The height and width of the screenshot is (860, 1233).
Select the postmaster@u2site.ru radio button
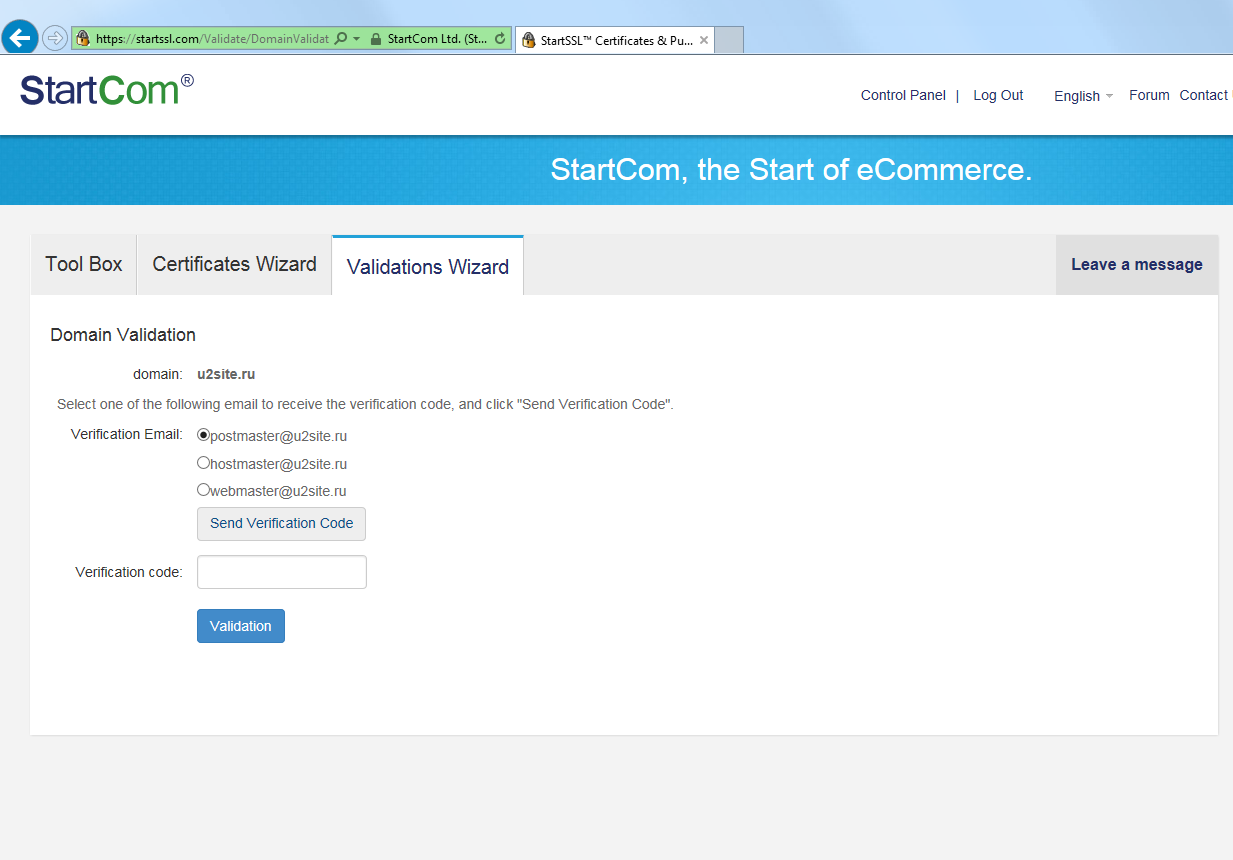pyautogui.click(x=203, y=435)
